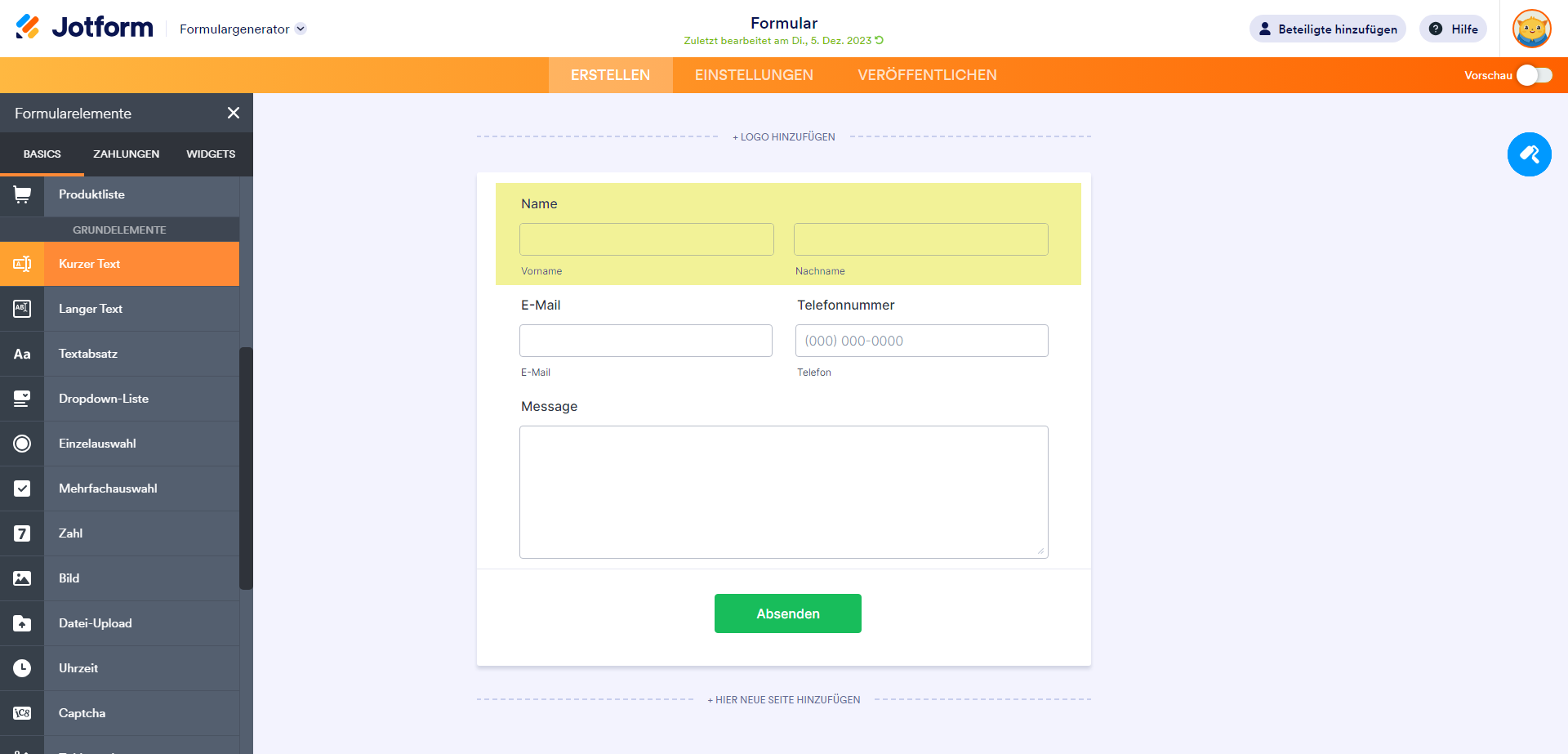Screen dimensions: 1568x754
Task: Open the form designer paint roller
Action: (x=1529, y=154)
